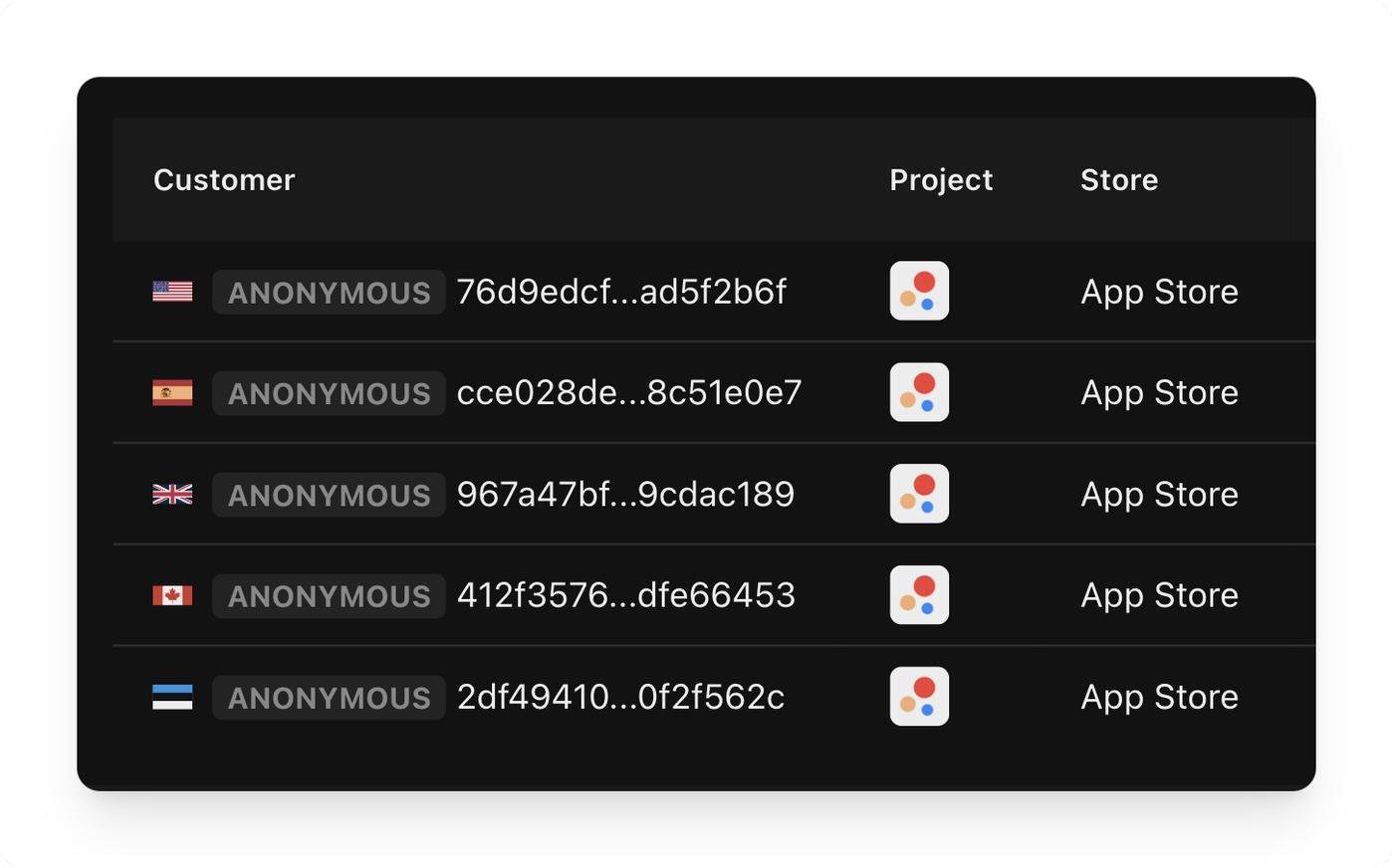Sort by the Store column header
The height and width of the screenshot is (868, 1394).
1119,180
